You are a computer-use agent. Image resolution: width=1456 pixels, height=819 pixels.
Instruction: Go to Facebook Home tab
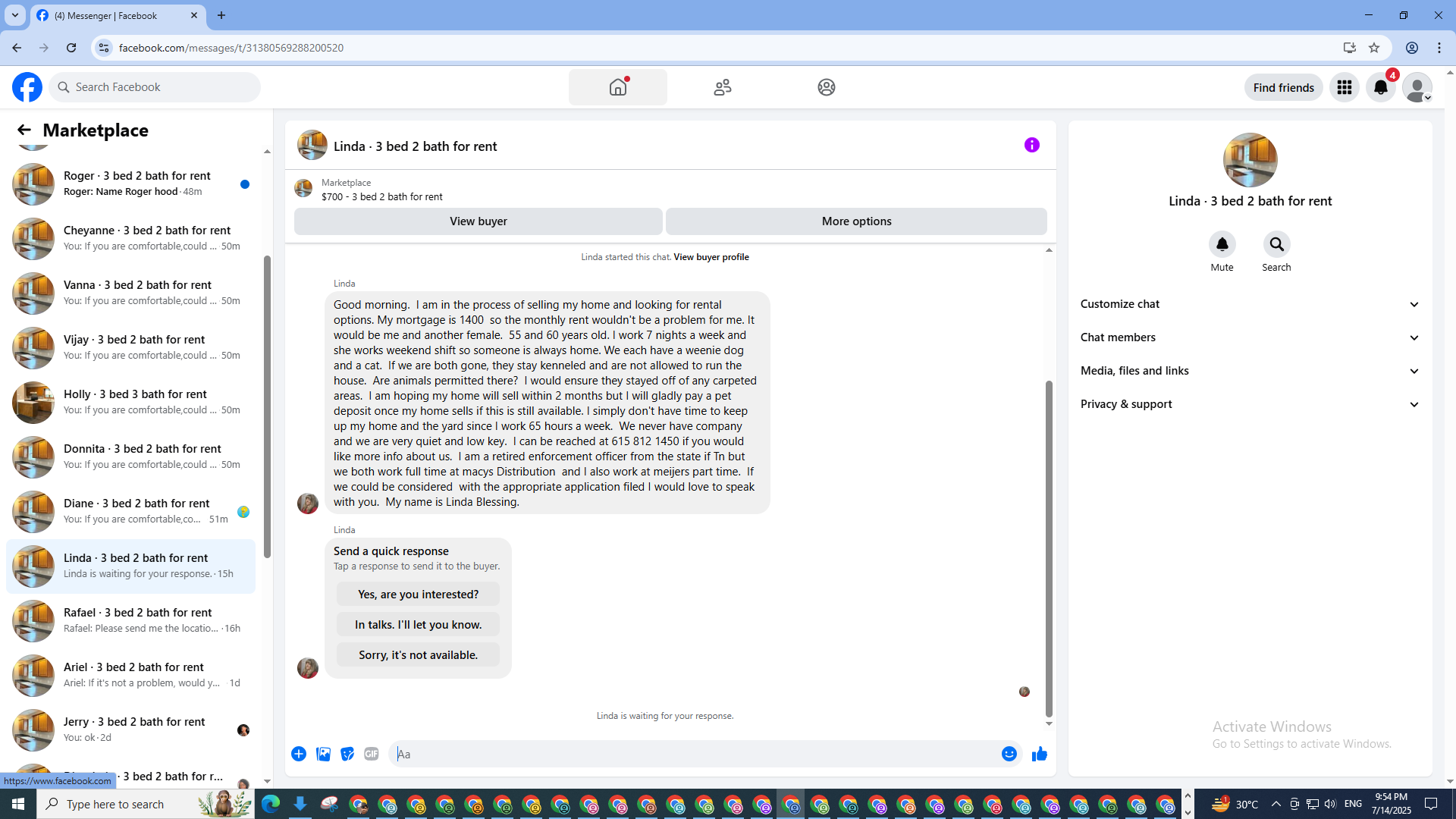tap(617, 88)
